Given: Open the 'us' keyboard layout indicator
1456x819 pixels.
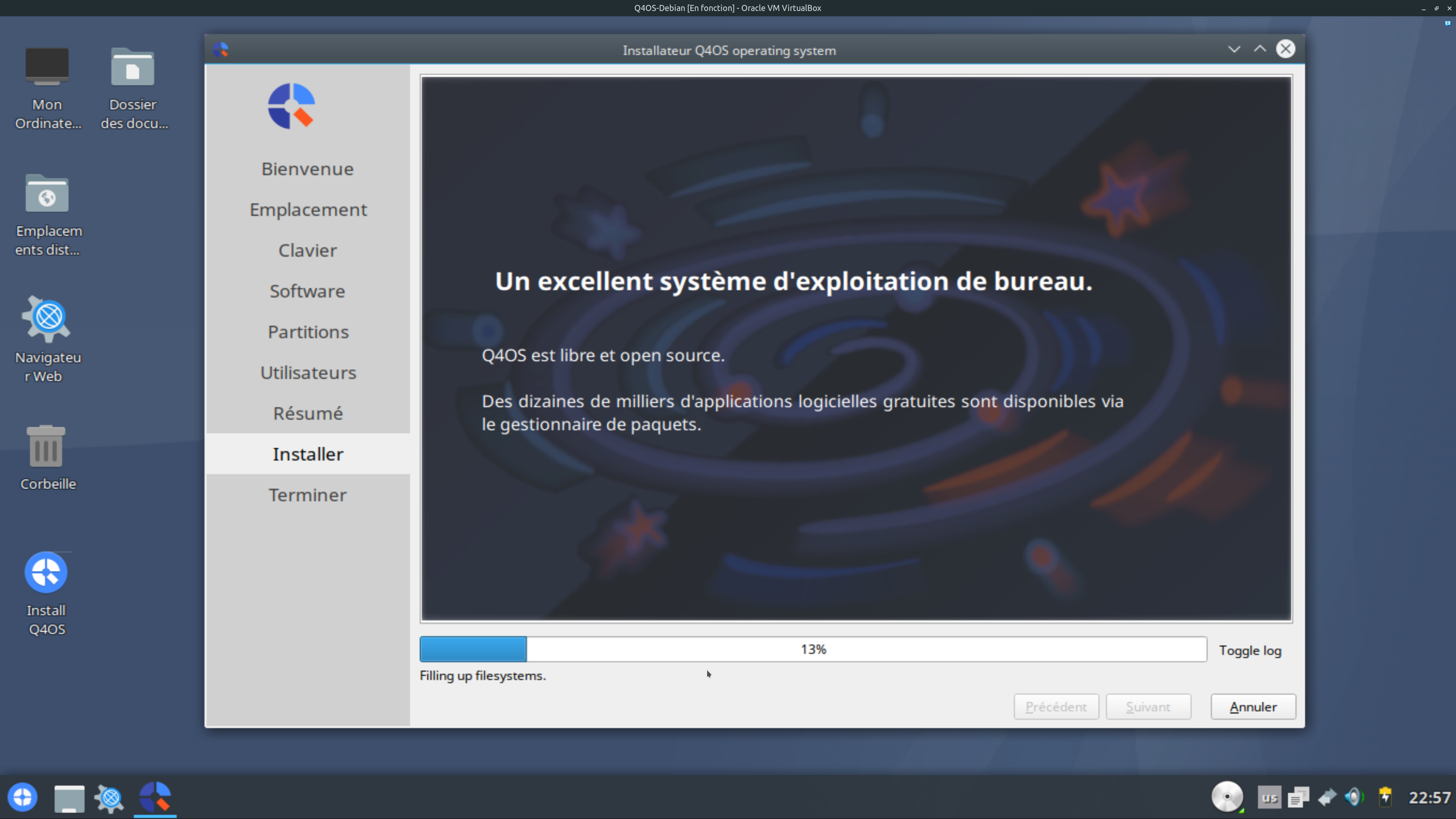Looking at the screenshot, I should [x=1269, y=797].
